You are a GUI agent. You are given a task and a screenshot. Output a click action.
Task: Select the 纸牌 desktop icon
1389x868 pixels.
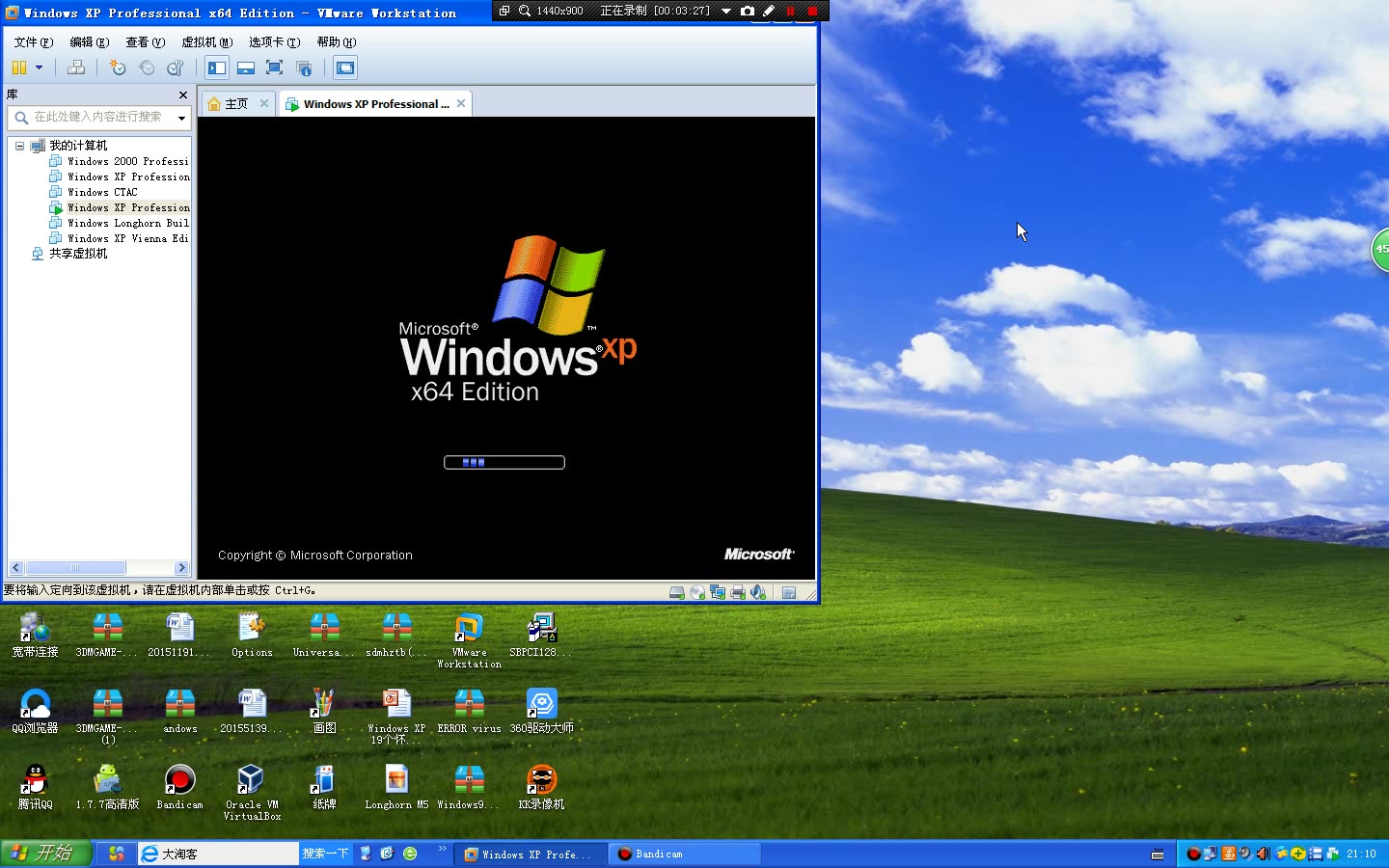324,787
